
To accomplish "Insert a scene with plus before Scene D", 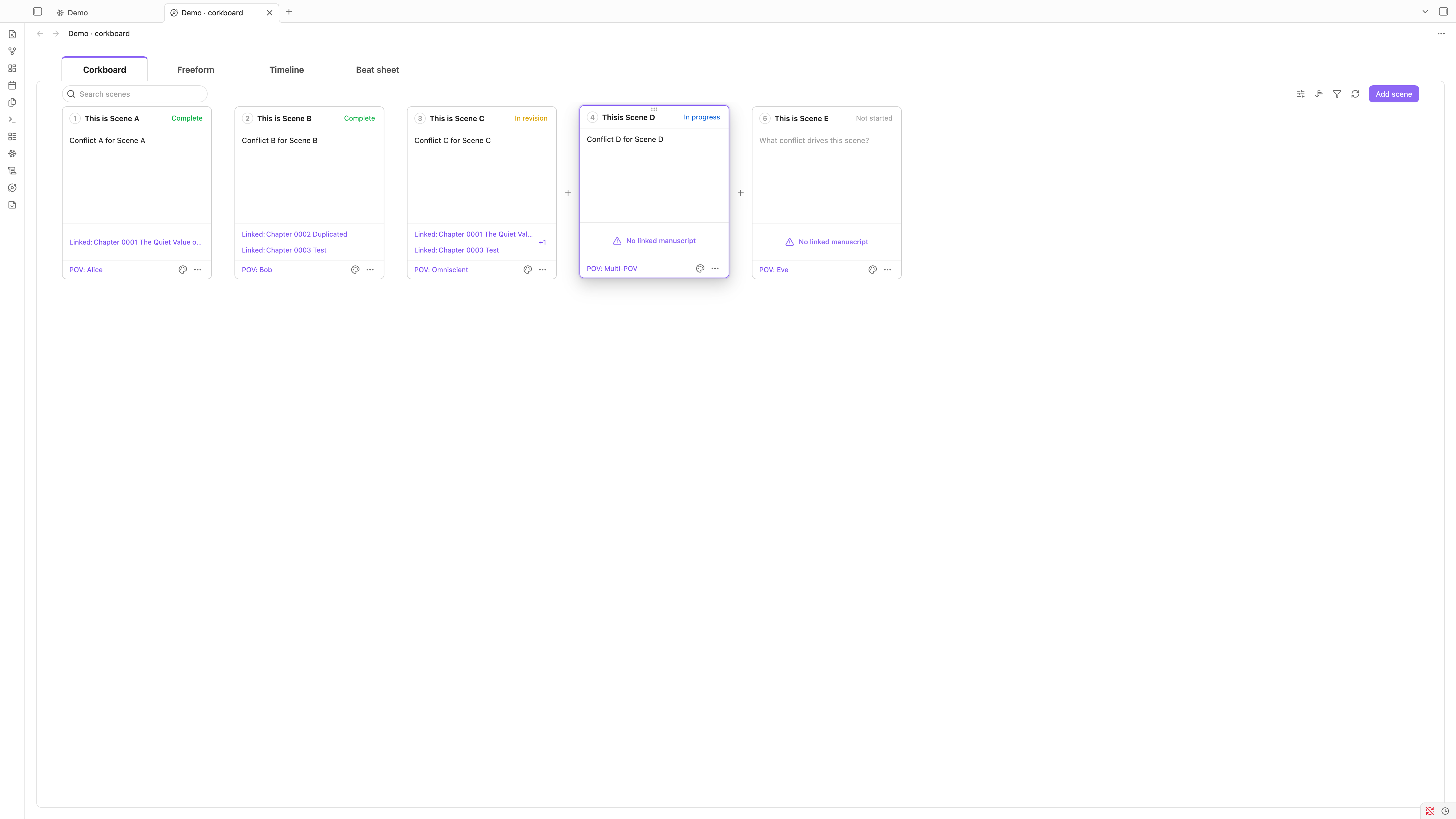I will (x=568, y=193).
